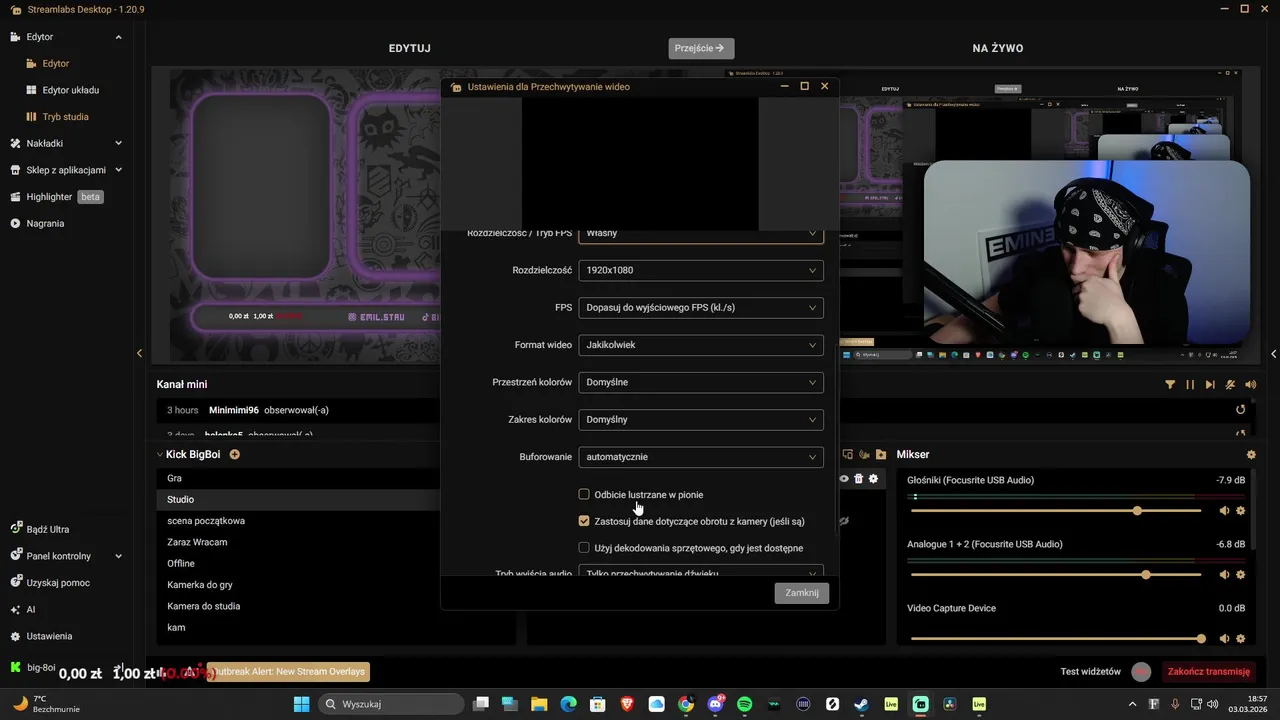The width and height of the screenshot is (1280, 720).
Task: Click the Kanał mini speaker volume icon
Action: coord(1251,385)
